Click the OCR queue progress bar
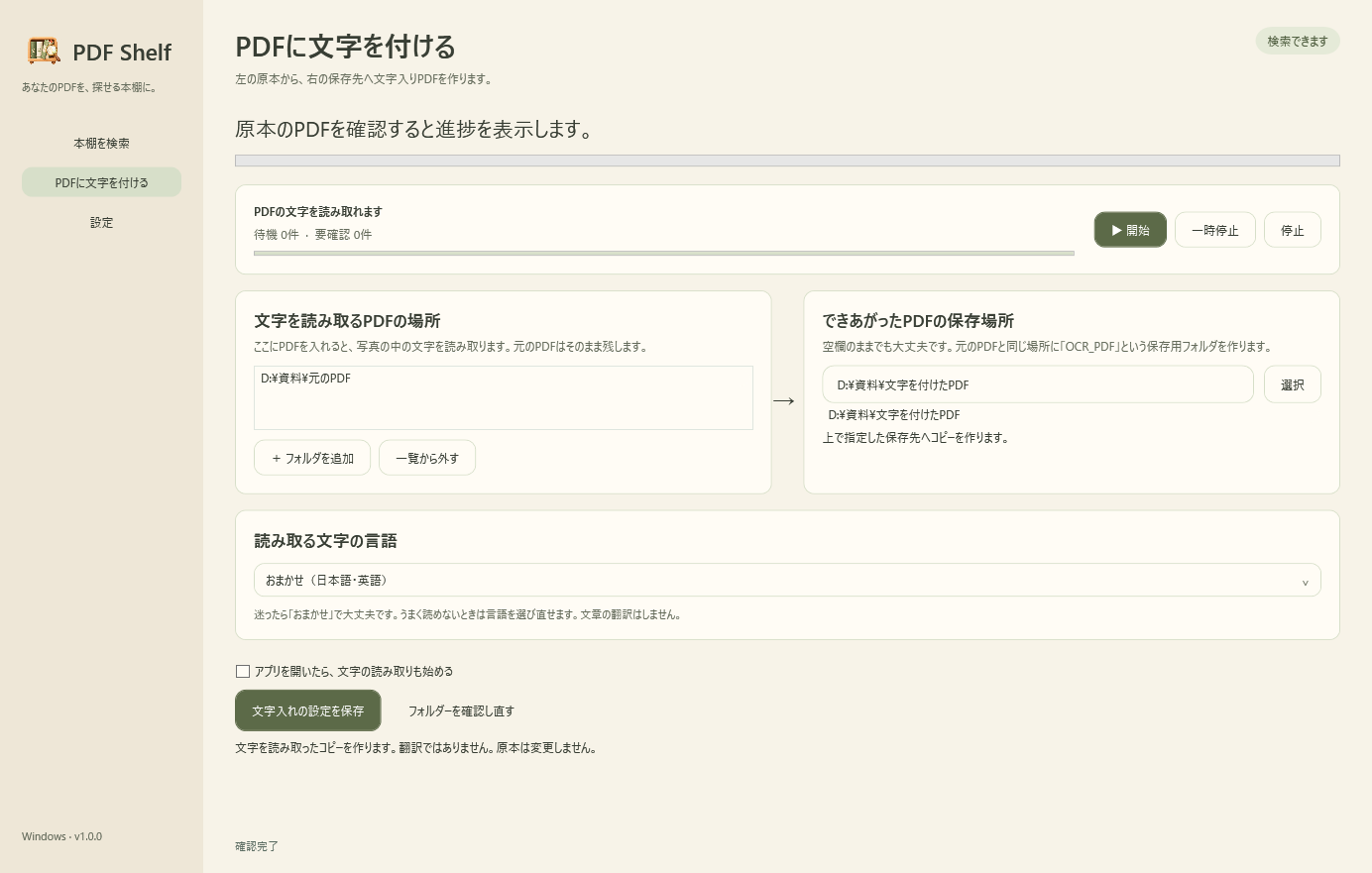 [664, 254]
